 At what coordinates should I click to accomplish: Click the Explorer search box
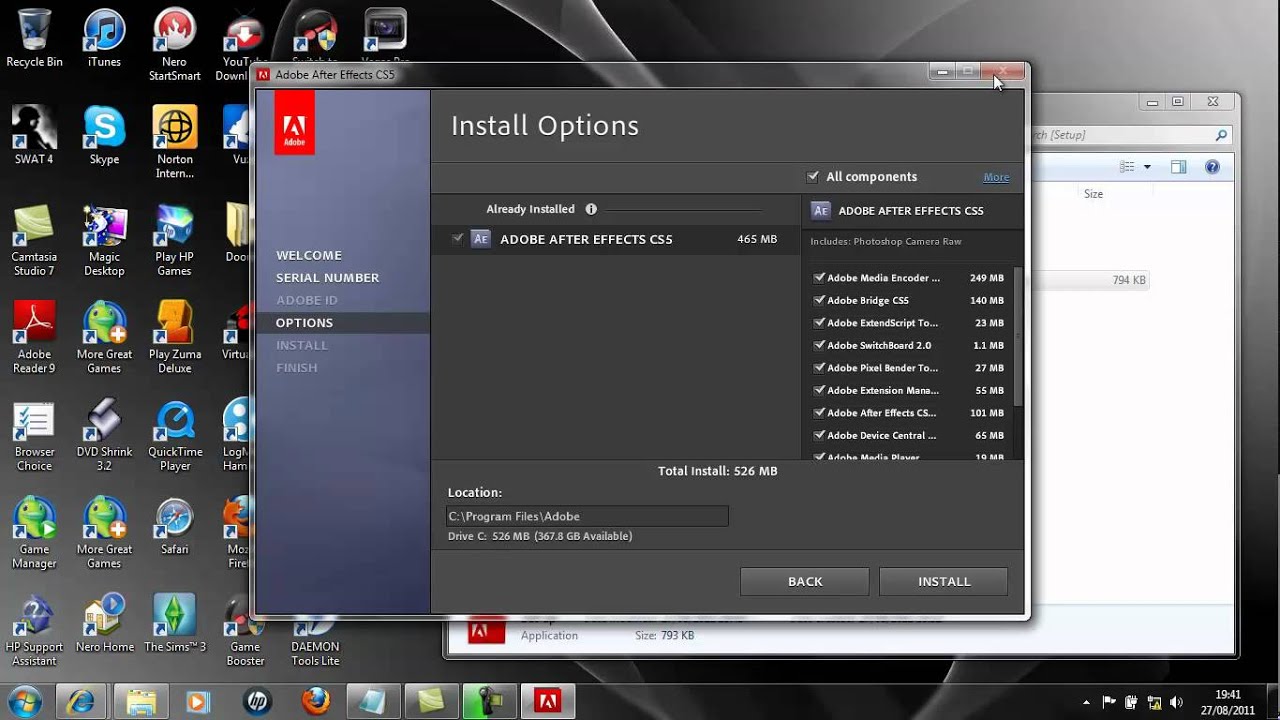1130,135
